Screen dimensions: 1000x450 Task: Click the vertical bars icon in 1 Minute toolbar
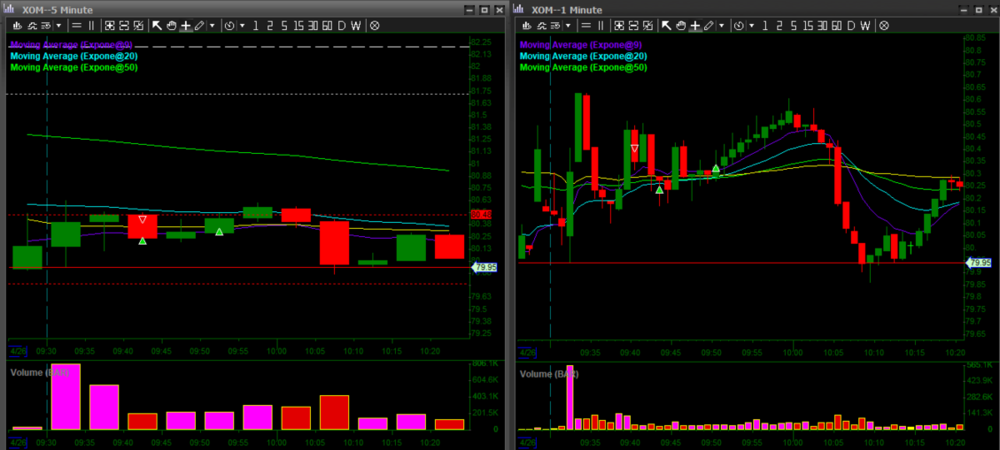click(x=600, y=25)
